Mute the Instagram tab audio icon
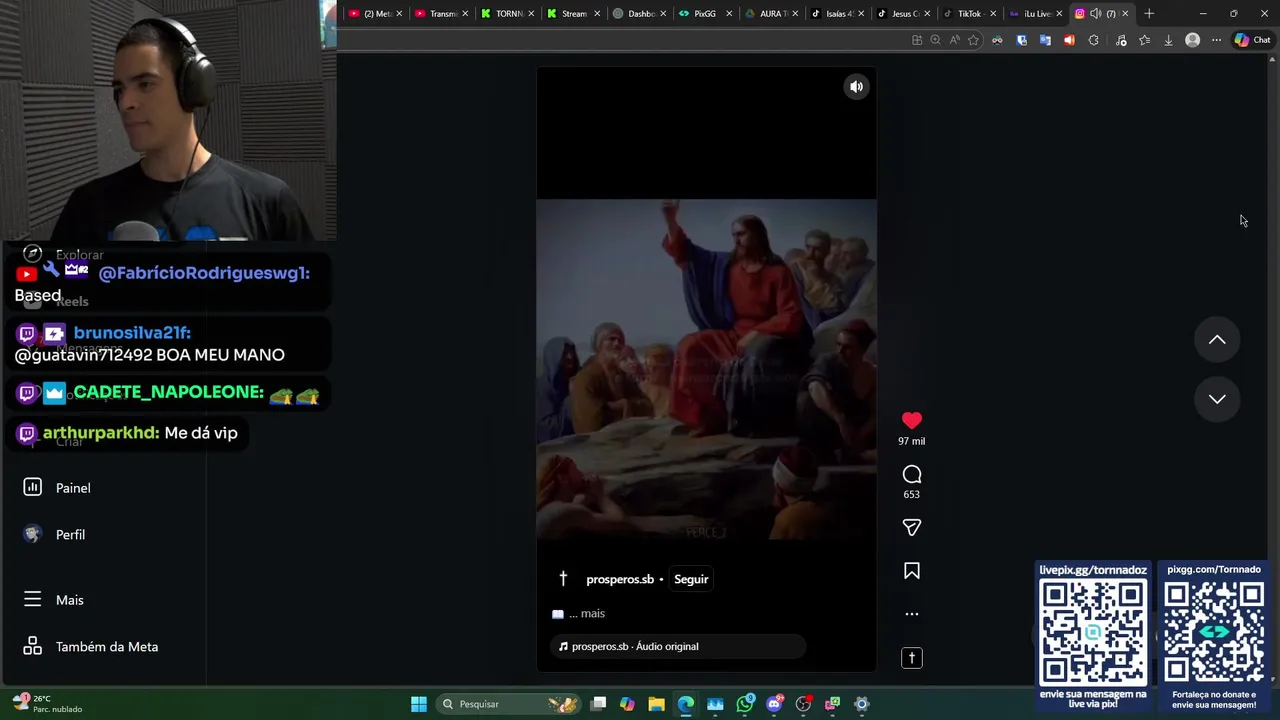Screen dimensions: 1280x720 click(x=1095, y=13)
